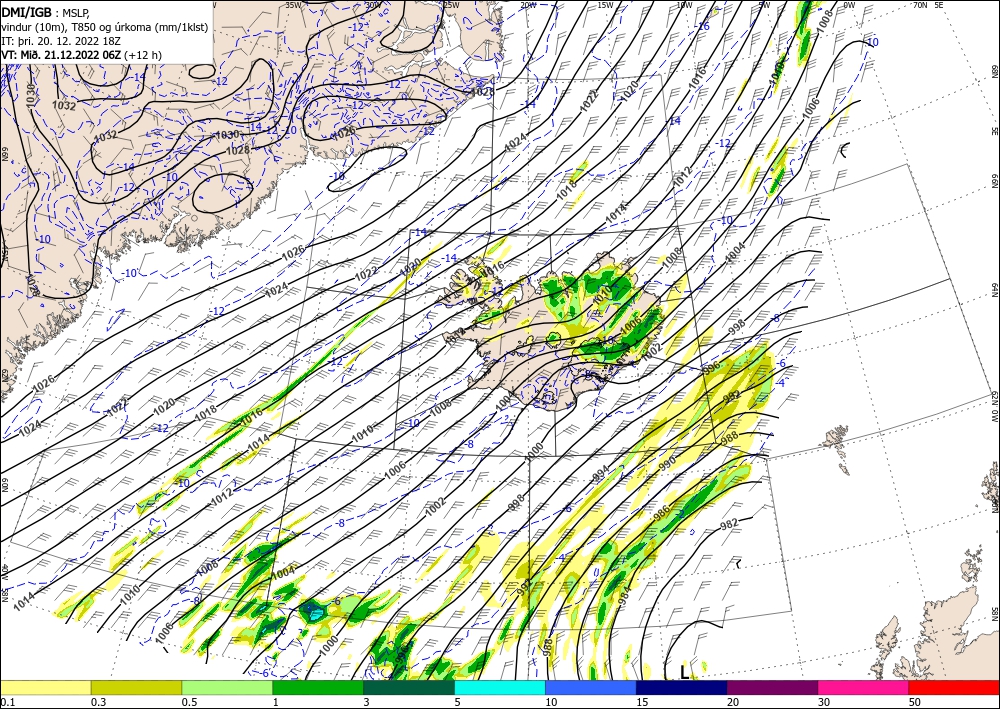Click the legend value '50'
The height and width of the screenshot is (709, 1000).
[915, 702]
